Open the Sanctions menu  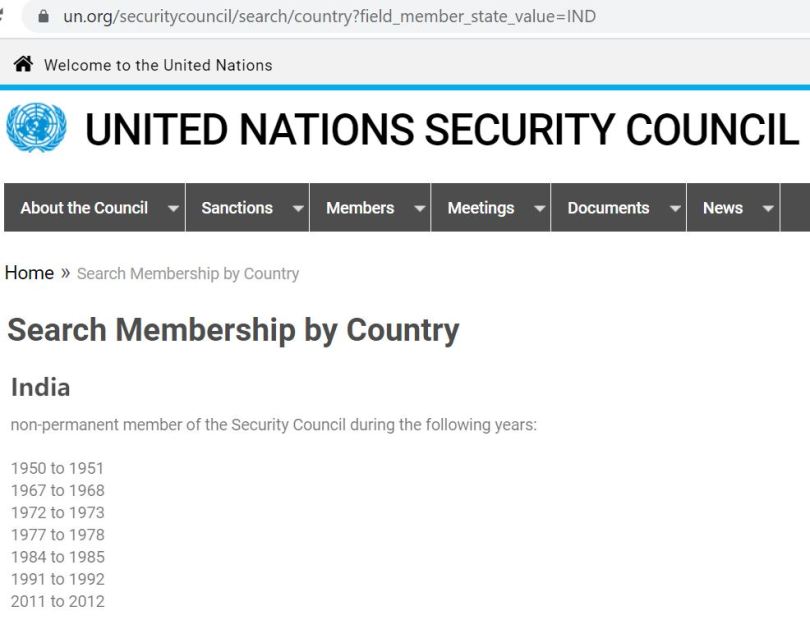[x=237, y=208]
